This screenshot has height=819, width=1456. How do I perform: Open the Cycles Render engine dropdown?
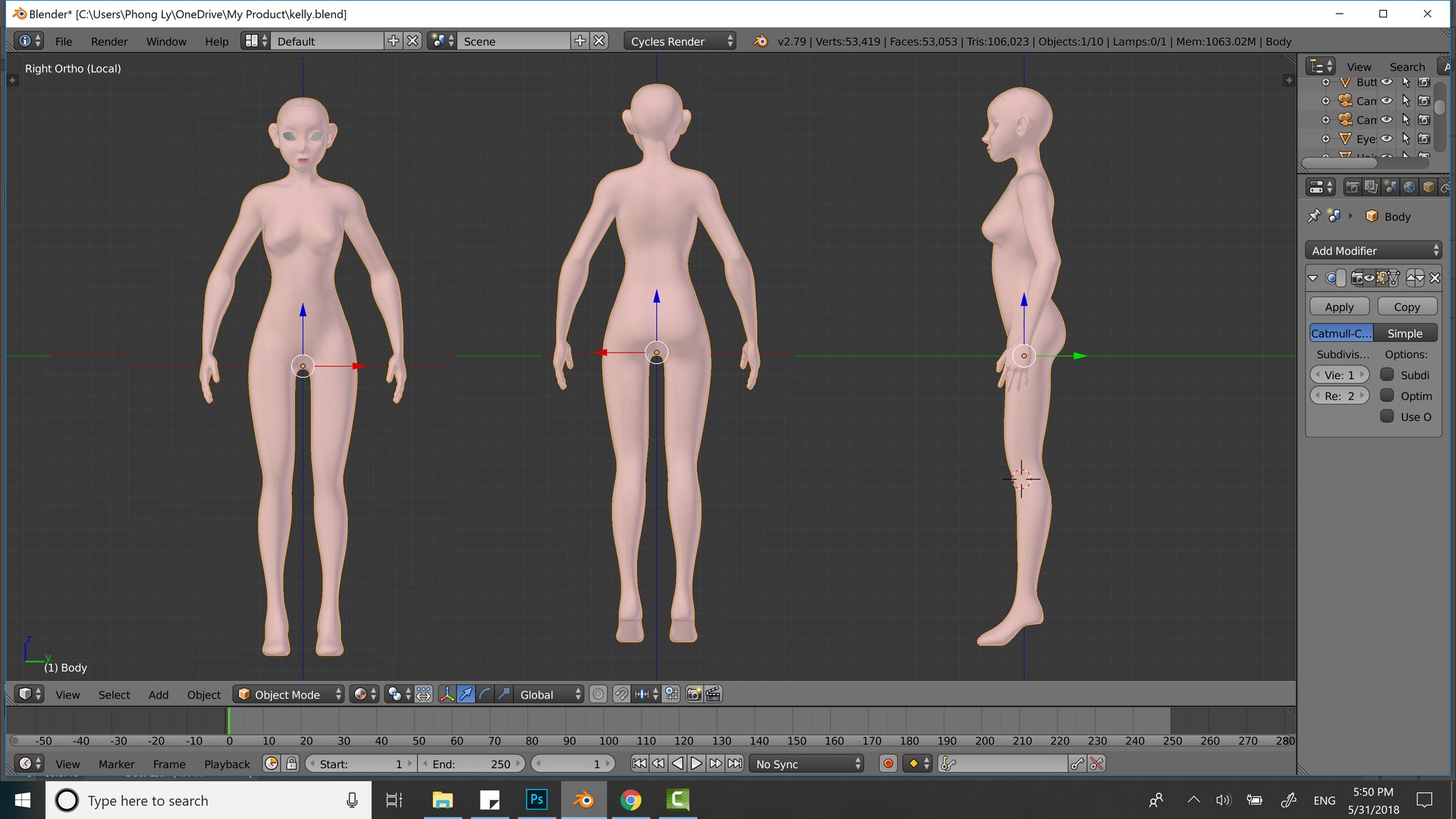click(x=680, y=41)
